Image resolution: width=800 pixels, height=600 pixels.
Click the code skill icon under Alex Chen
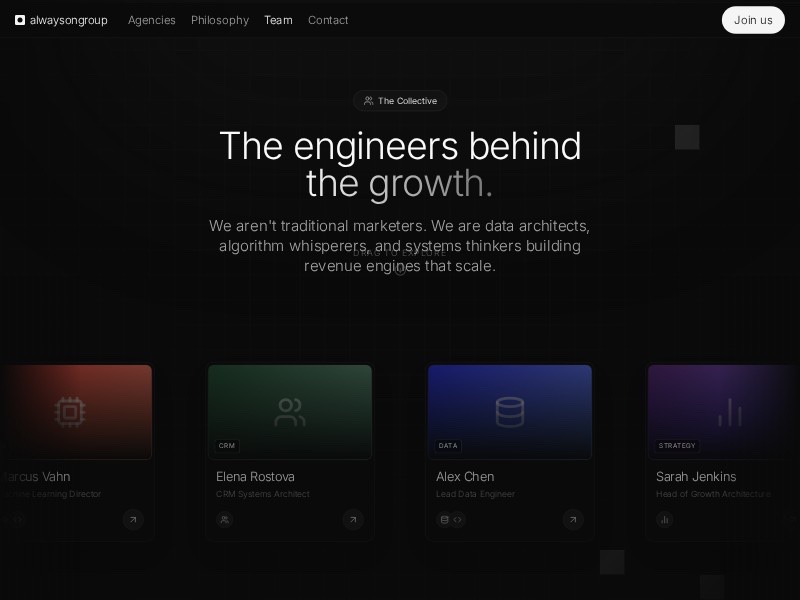pyautogui.click(x=458, y=519)
